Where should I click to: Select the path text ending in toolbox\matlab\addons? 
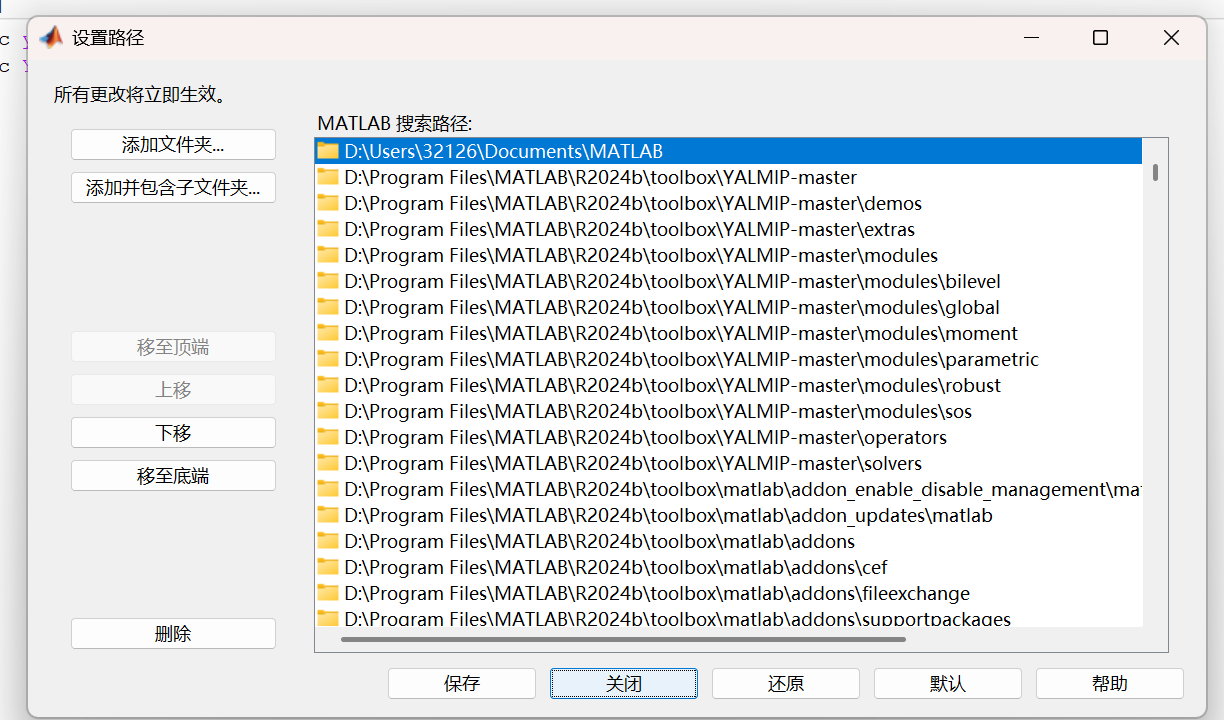600,541
